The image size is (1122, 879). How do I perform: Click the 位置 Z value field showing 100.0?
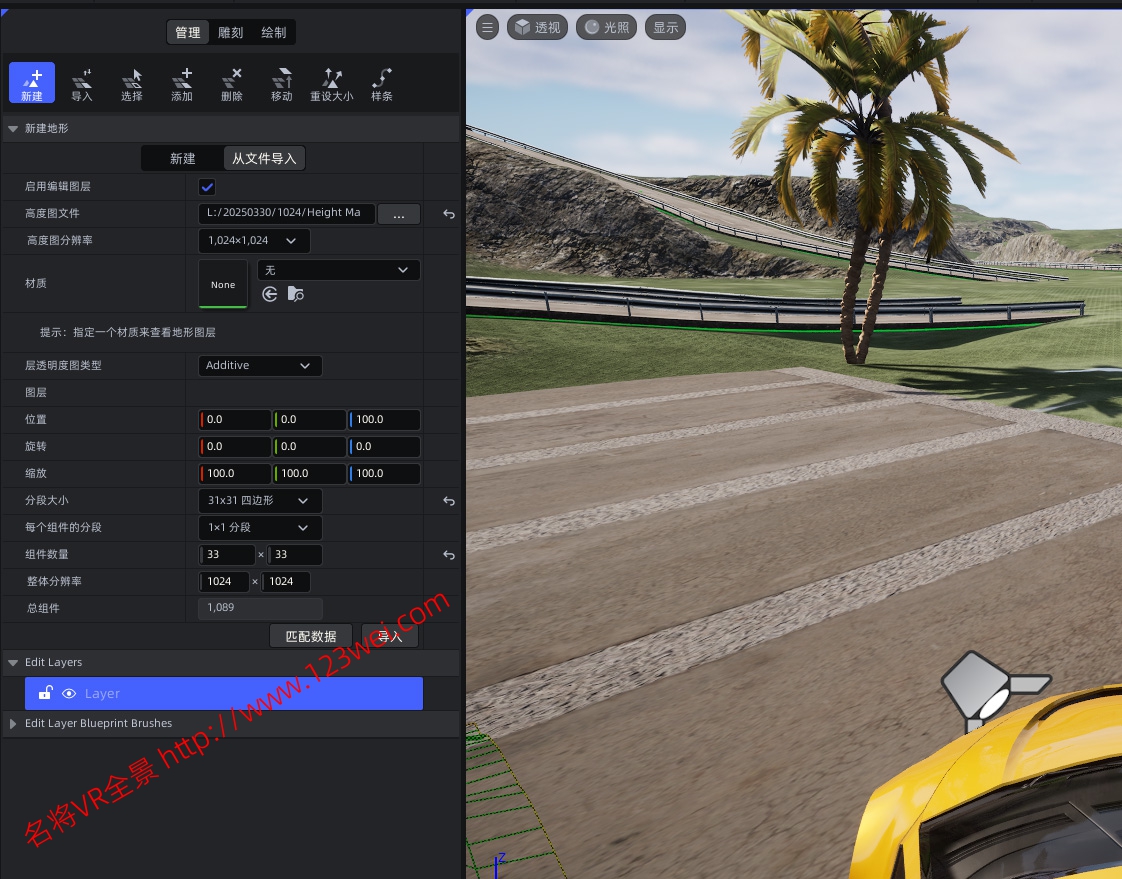384,420
